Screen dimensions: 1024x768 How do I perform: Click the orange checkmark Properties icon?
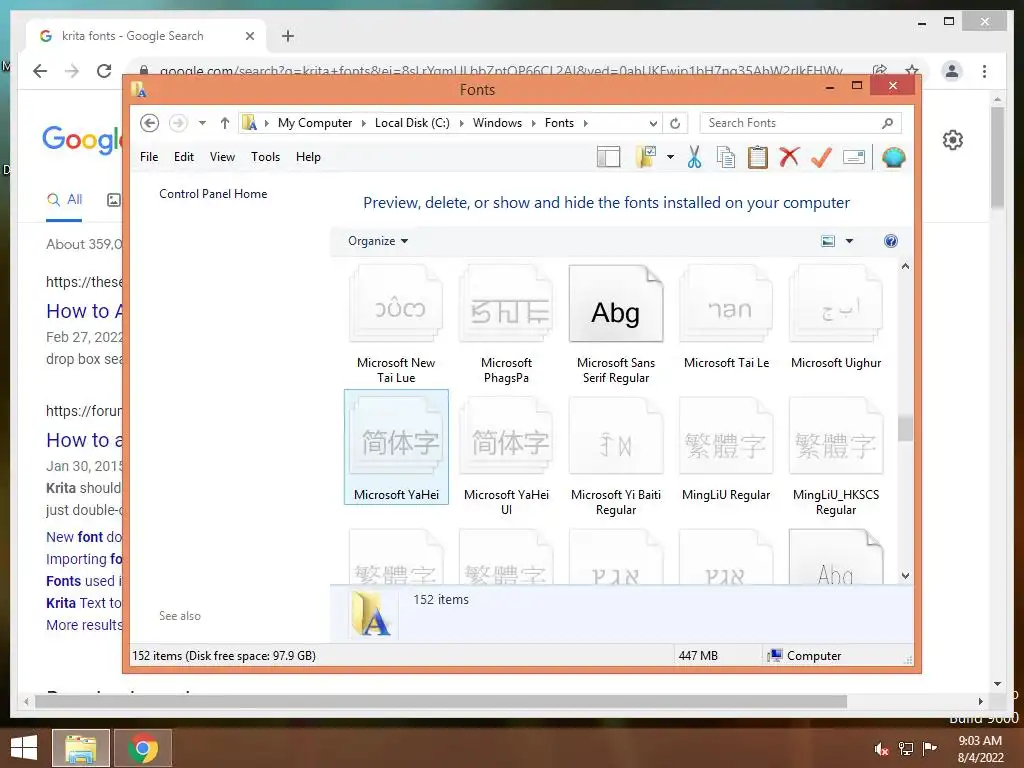click(821, 157)
